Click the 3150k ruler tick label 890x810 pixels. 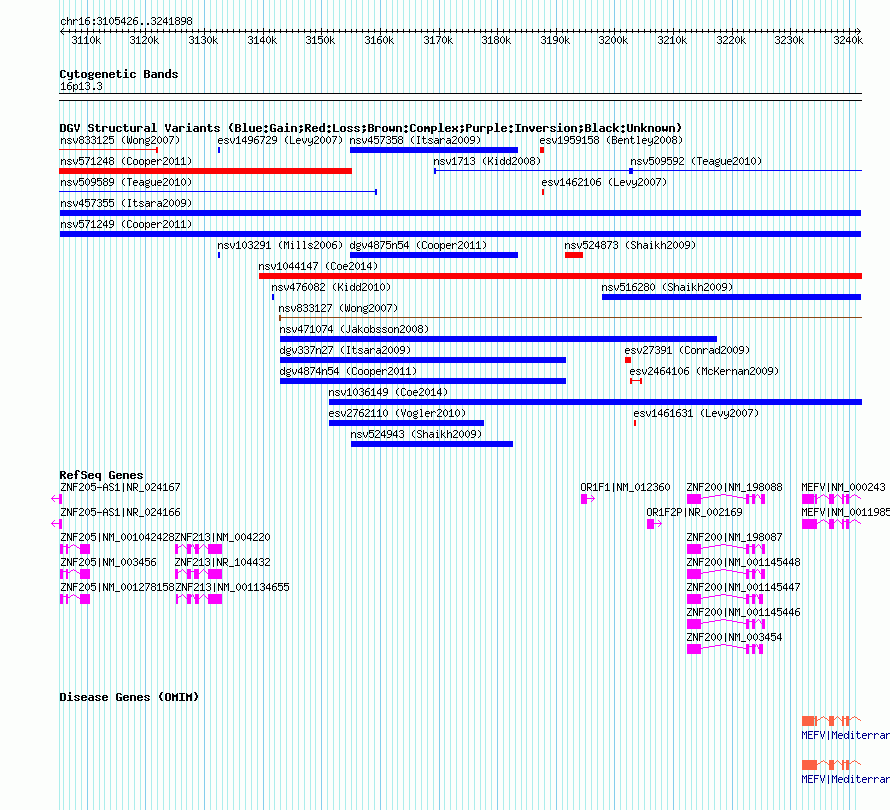coord(320,40)
